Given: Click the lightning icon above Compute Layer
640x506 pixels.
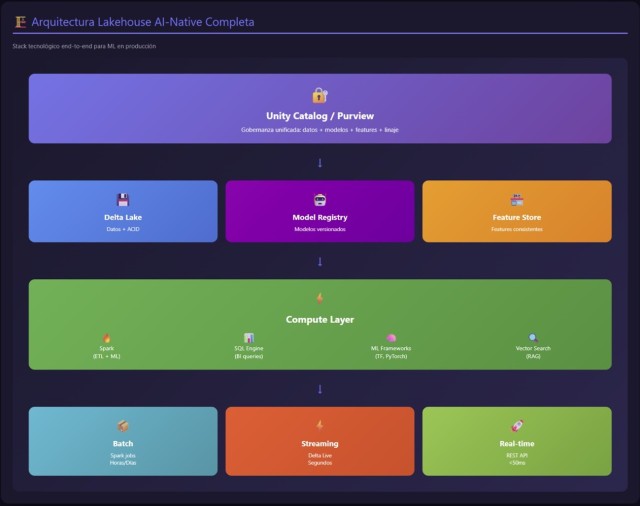Looking at the screenshot, I should 320,298.
